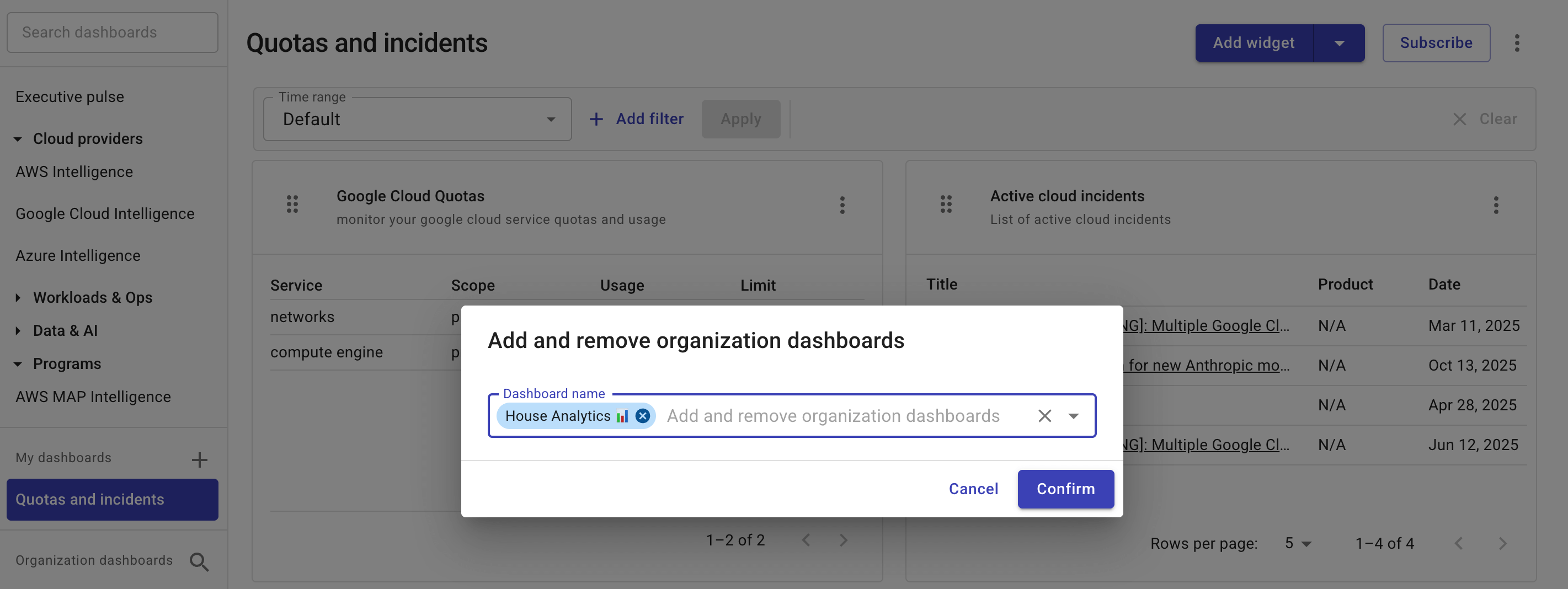This screenshot has height=589, width=1568.
Task: Clear the Dashboard name field
Action: point(1044,416)
